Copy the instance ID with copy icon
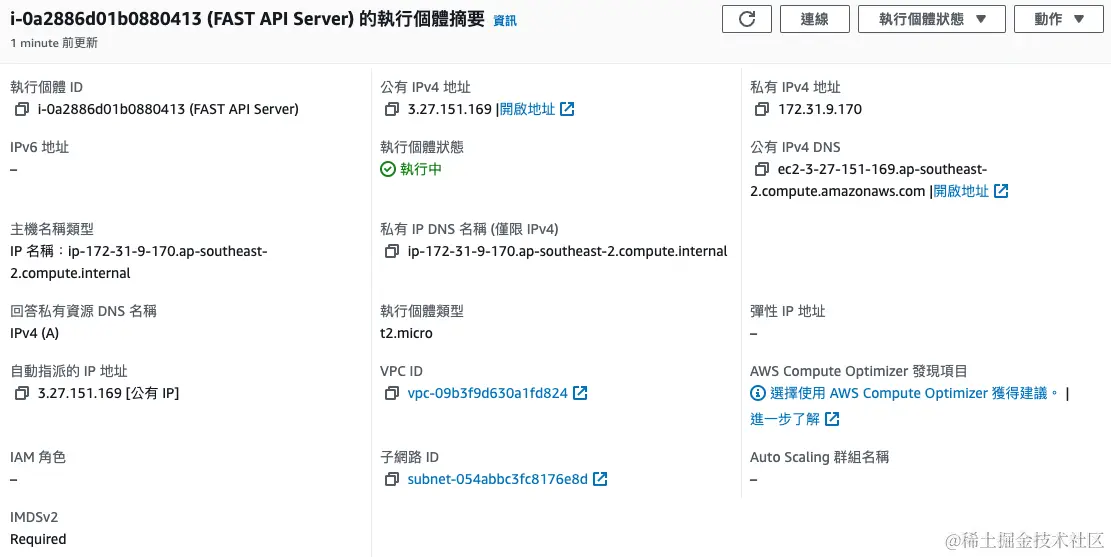 [x=22, y=109]
